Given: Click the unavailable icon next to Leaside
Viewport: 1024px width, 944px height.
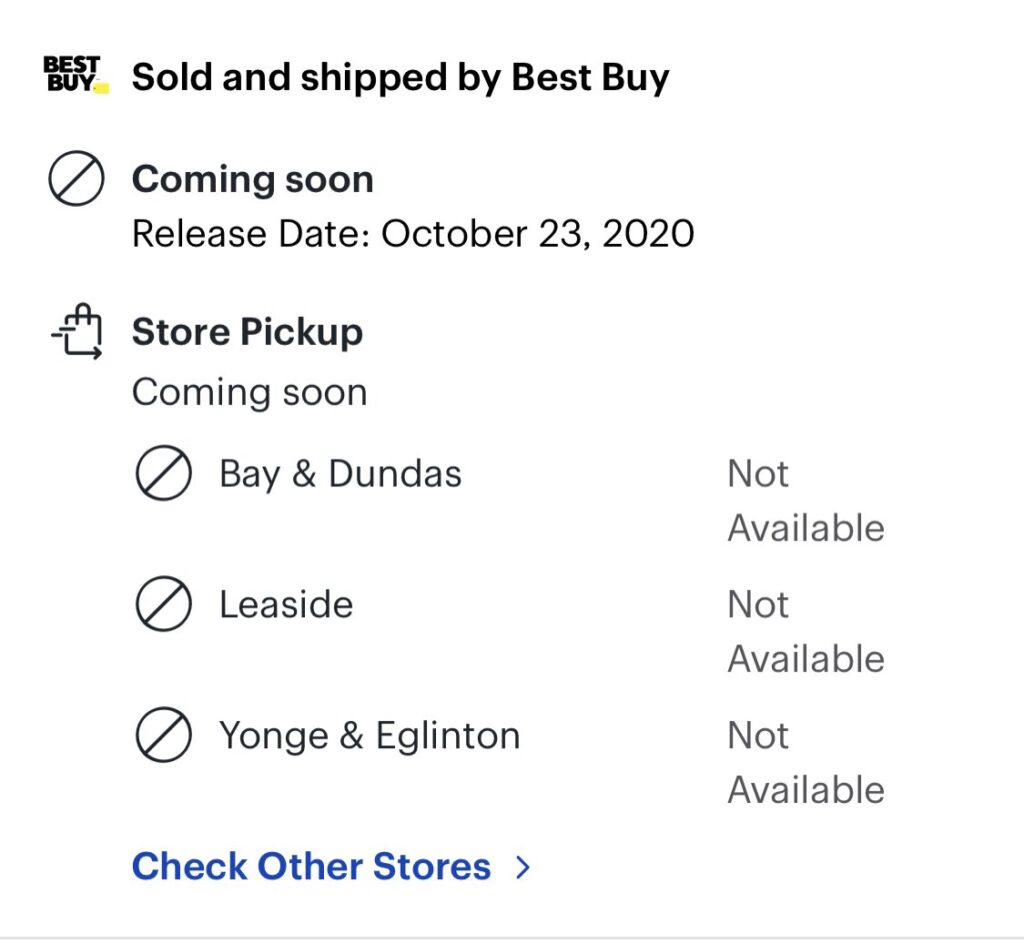Looking at the screenshot, I should click(163, 604).
